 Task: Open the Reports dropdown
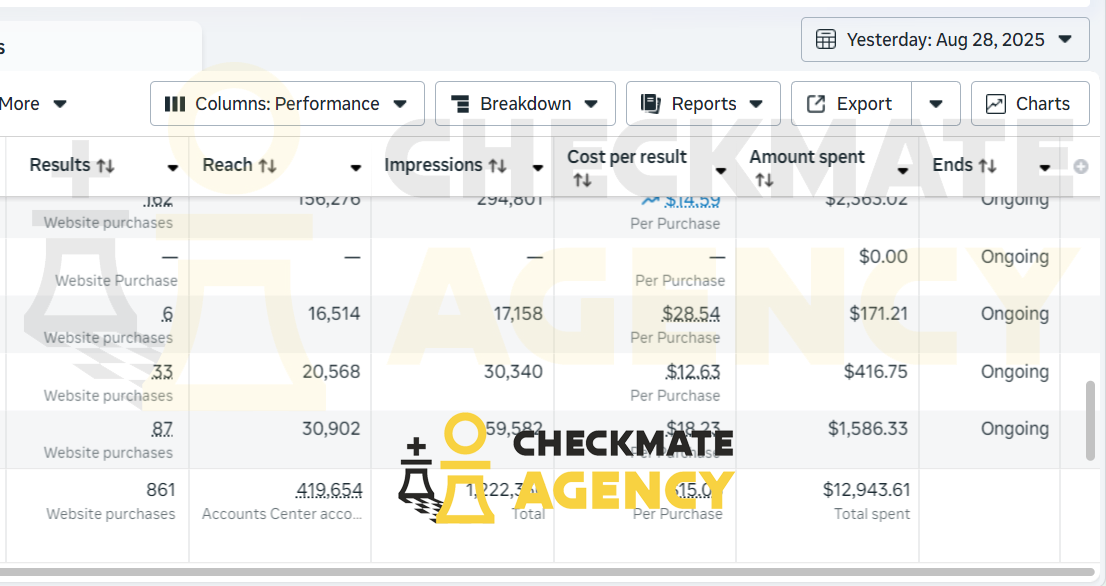coord(703,104)
